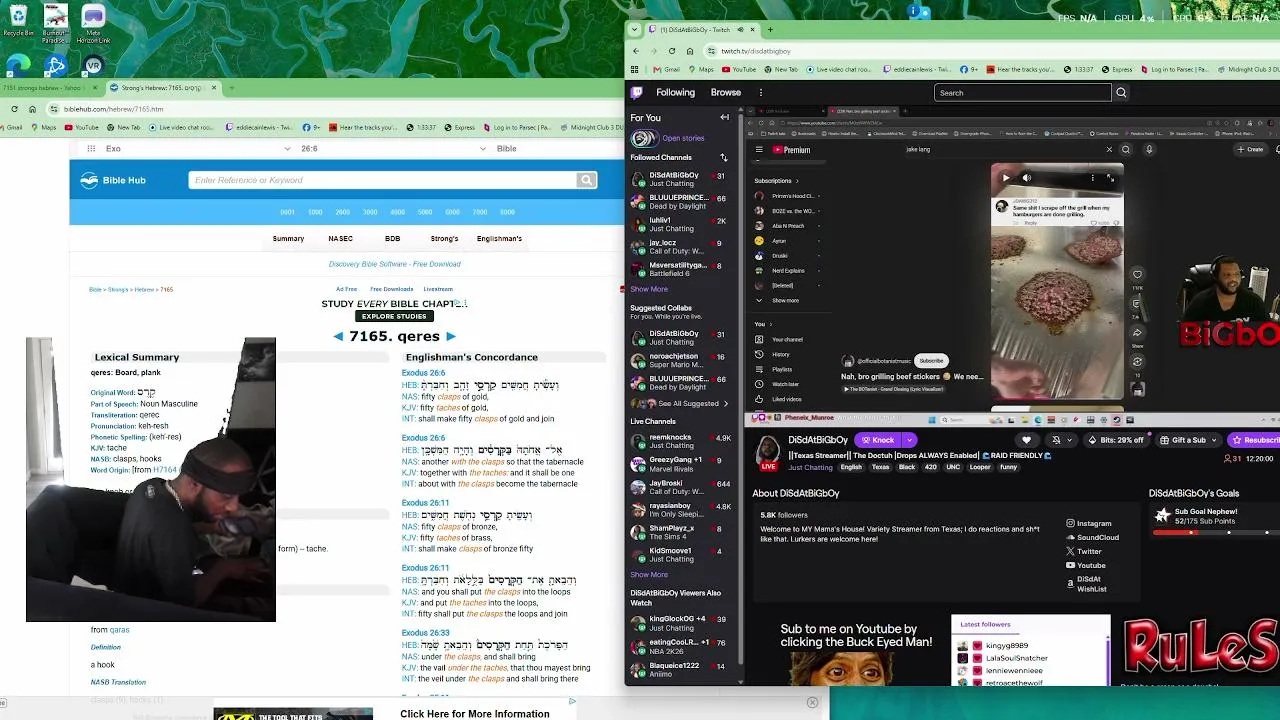Click the Twitch logo home icon
This screenshot has width=1280, height=720.
[x=637, y=93]
